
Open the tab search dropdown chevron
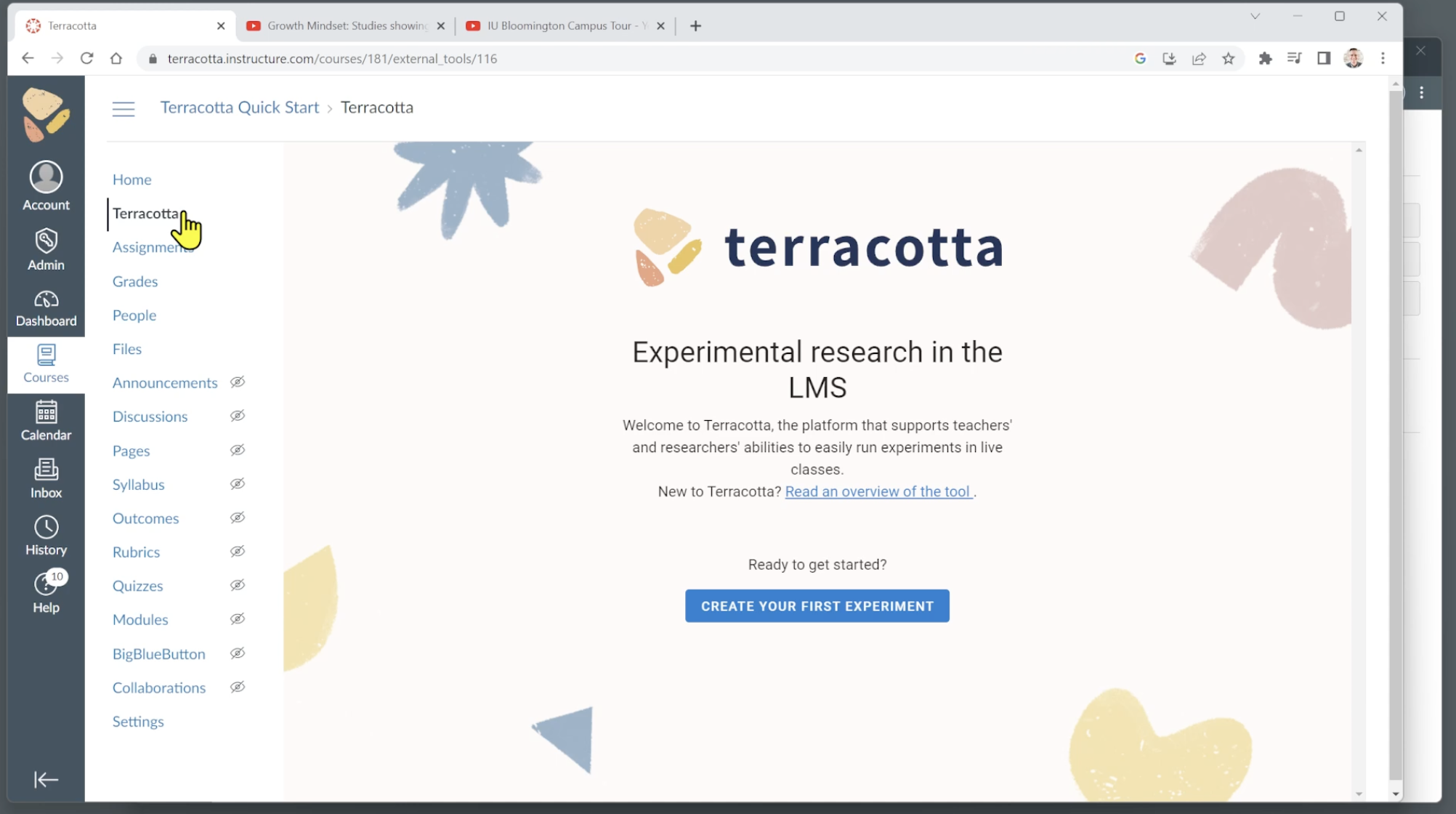pyautogui.click(x=1255, y=16)
